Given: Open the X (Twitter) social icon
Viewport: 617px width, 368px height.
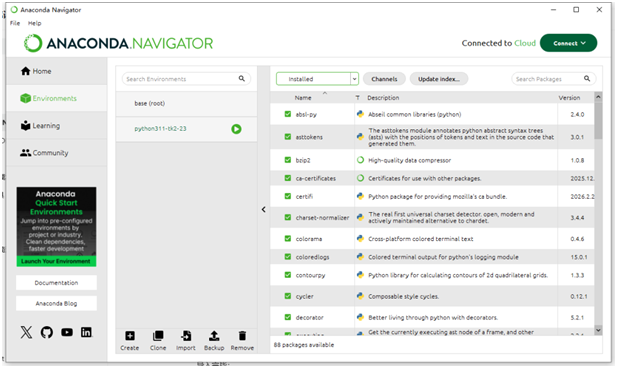Looking at the screenshot, I should [x=26, y=332].
